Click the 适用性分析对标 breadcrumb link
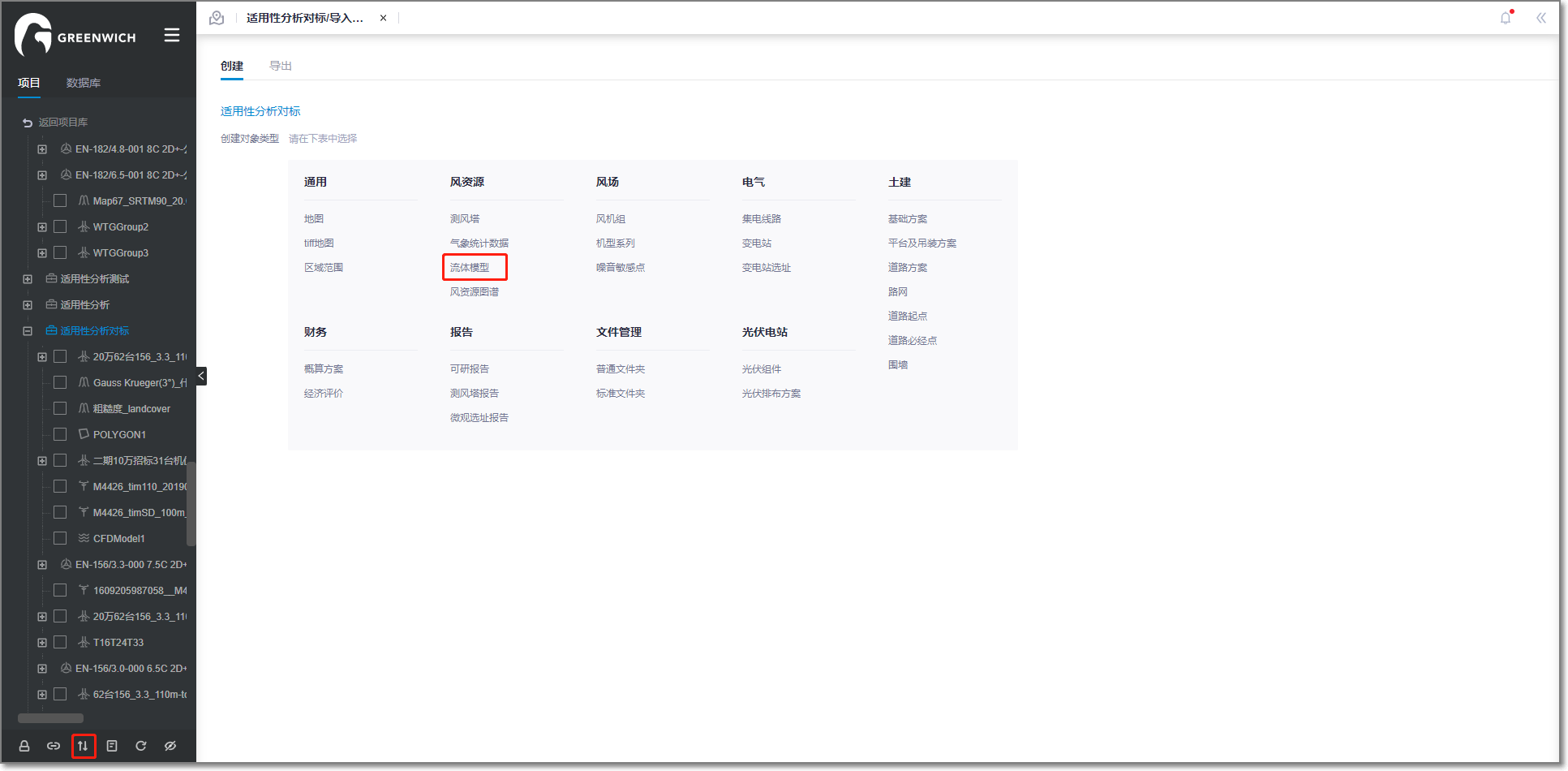The height and width of the screenshot is (771, 1568). [x=260, y=111]
